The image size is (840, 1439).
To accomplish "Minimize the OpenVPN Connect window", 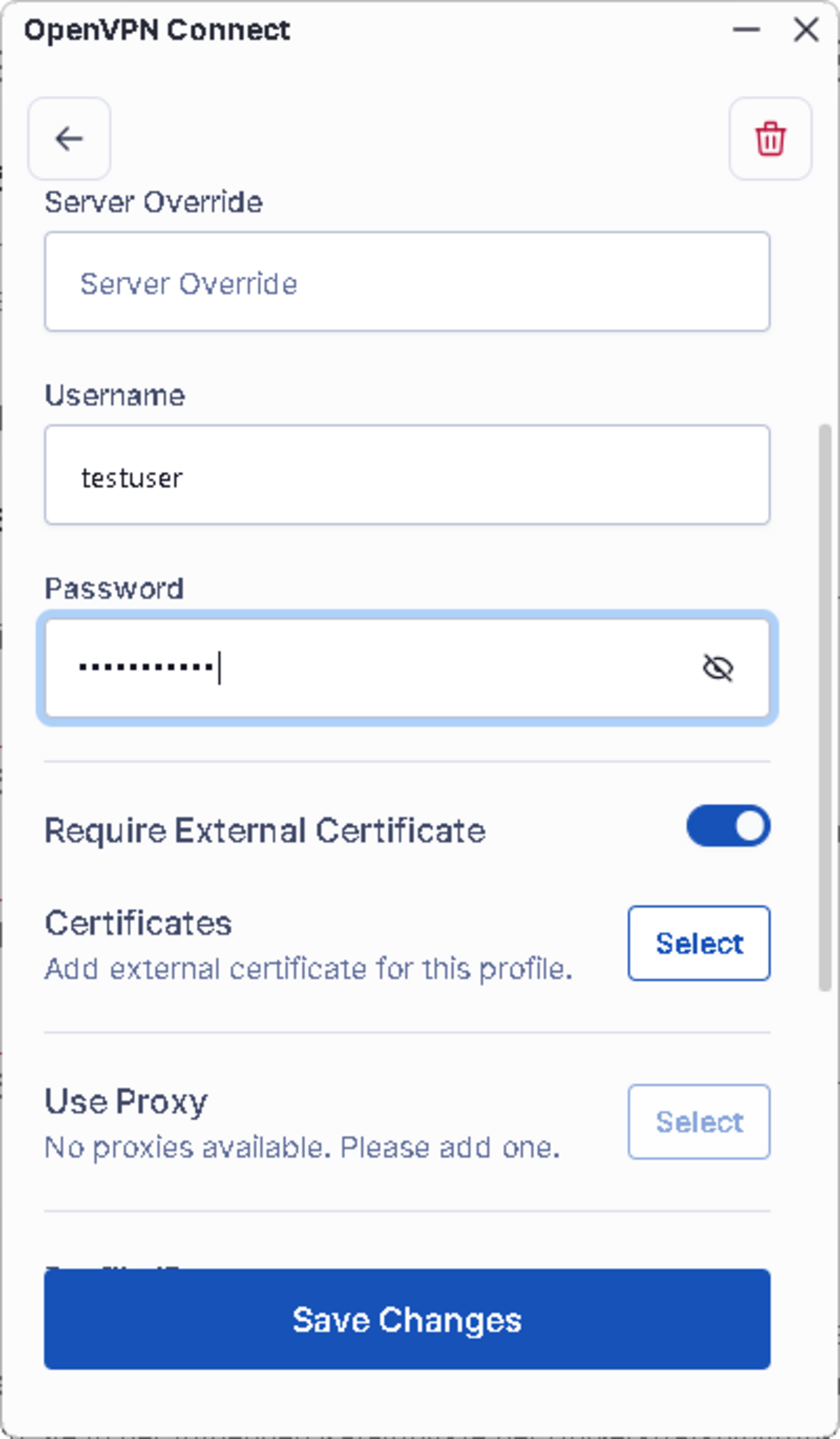I will [746, 30].
